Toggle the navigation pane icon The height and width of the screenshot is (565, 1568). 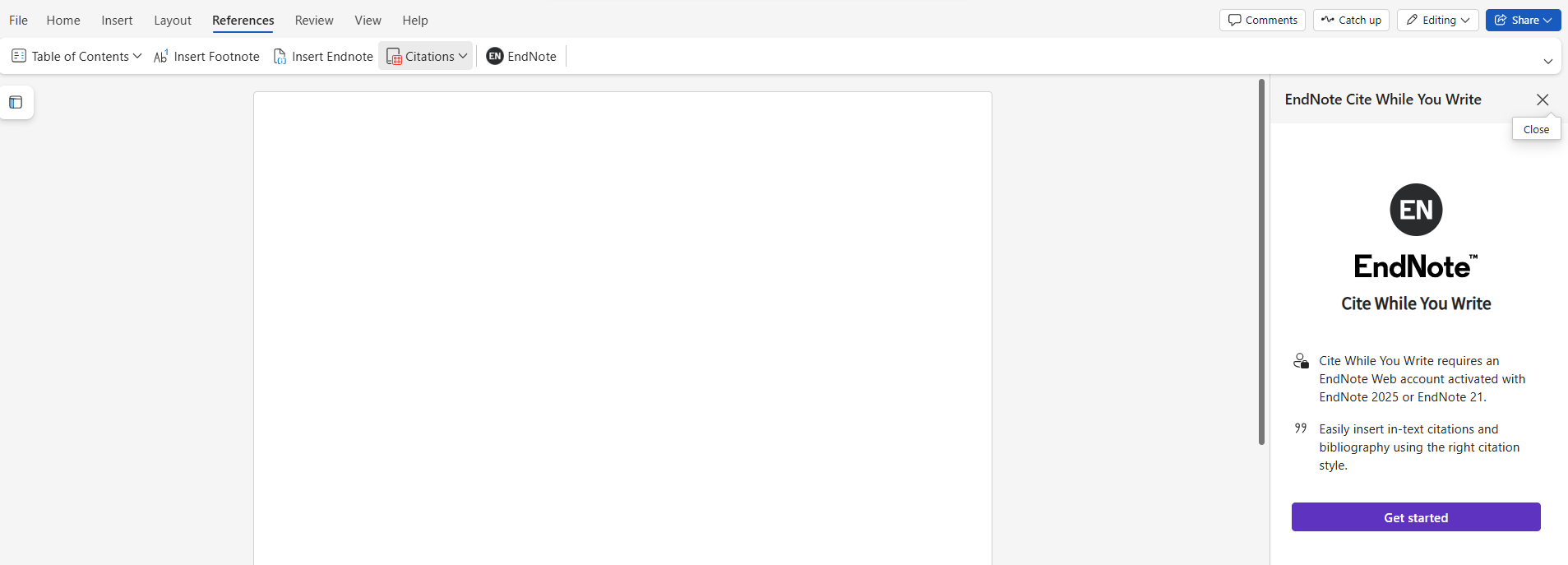point(16,103)
